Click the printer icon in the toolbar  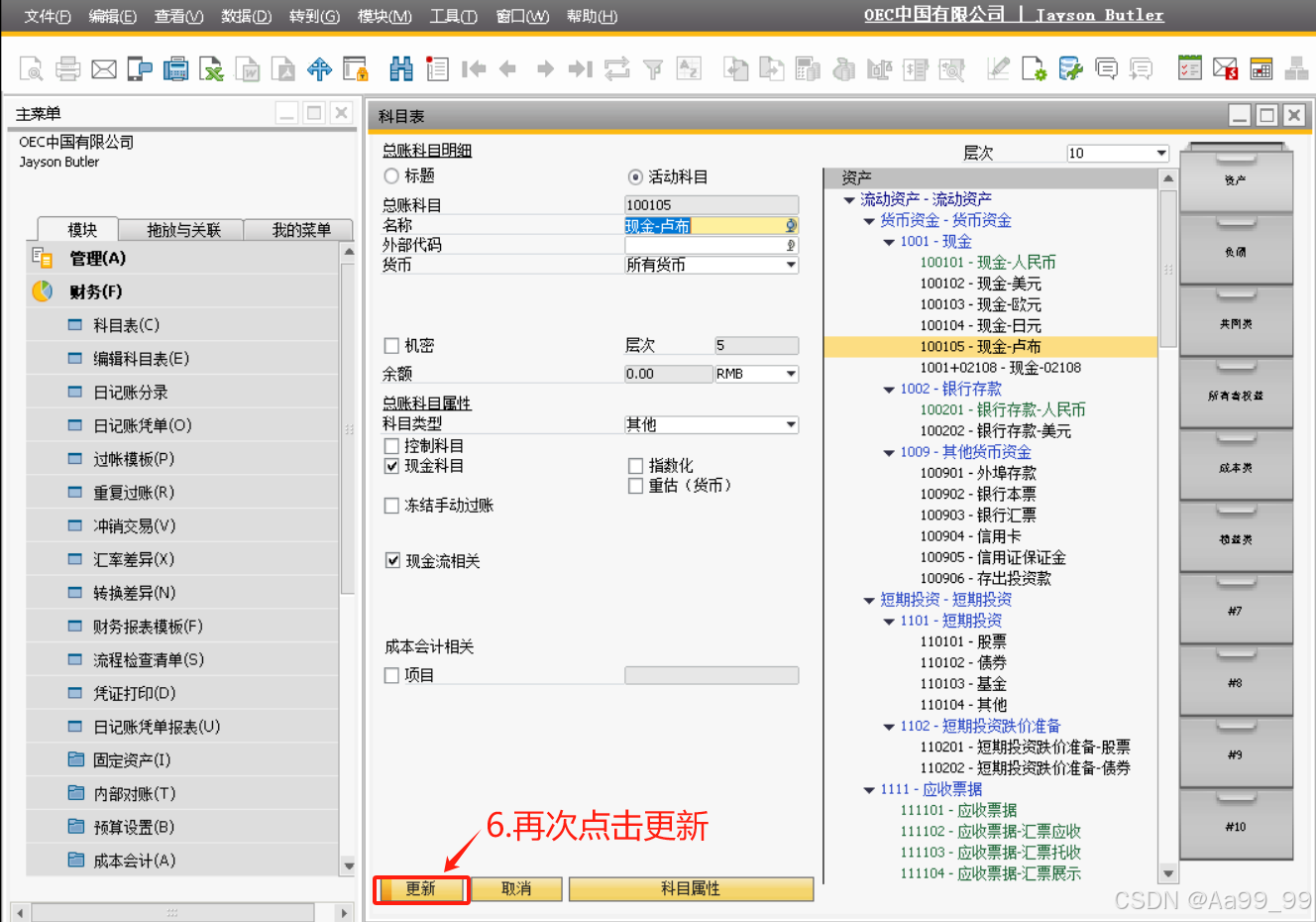[67, 68]
